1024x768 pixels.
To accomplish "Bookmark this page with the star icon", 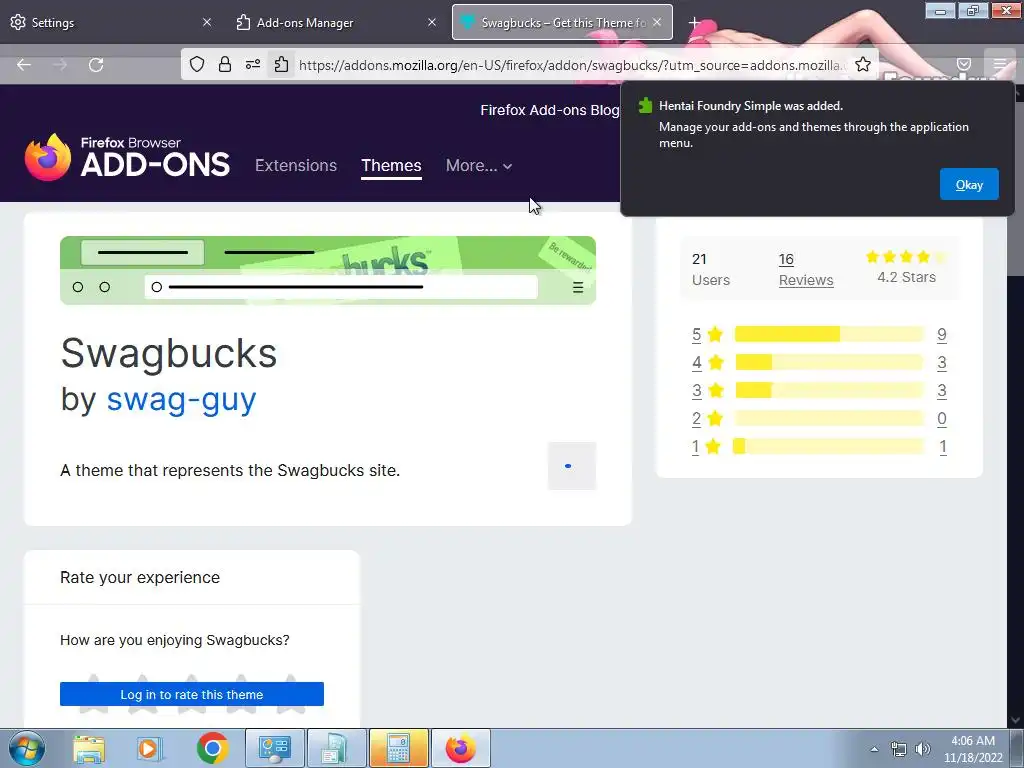I will click(x=863, y=64).
